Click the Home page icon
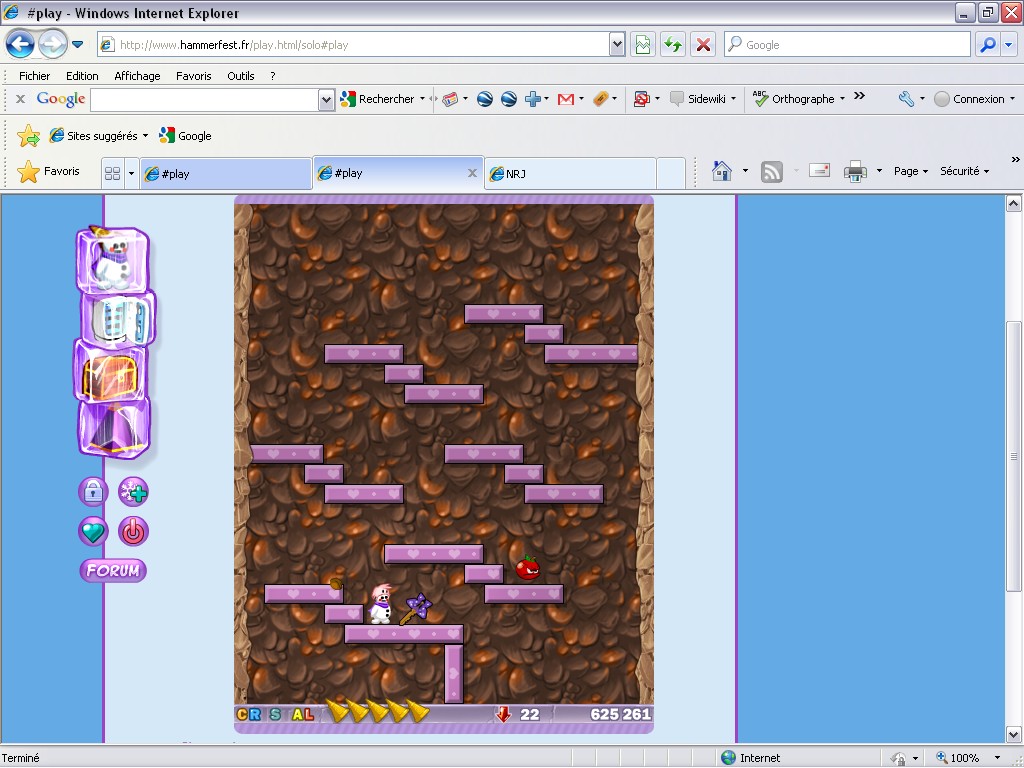 722,171
